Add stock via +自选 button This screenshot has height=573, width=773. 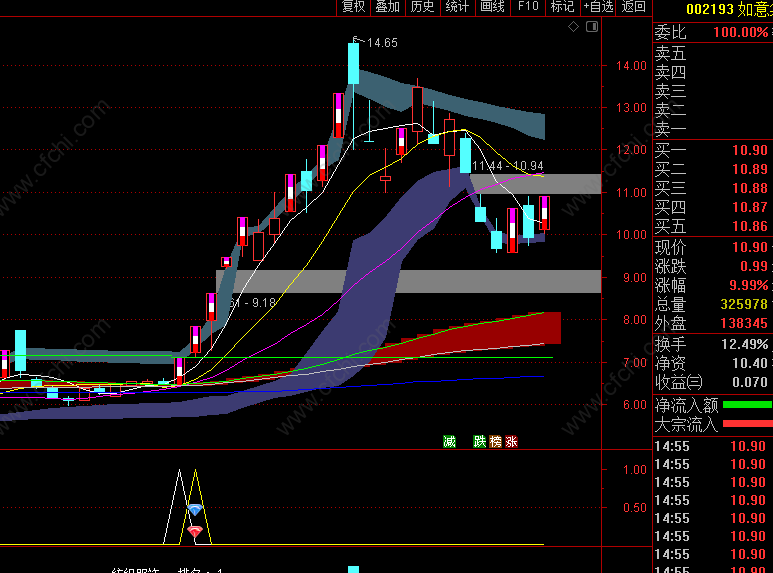pyautogui.click(x=598, y=7)
